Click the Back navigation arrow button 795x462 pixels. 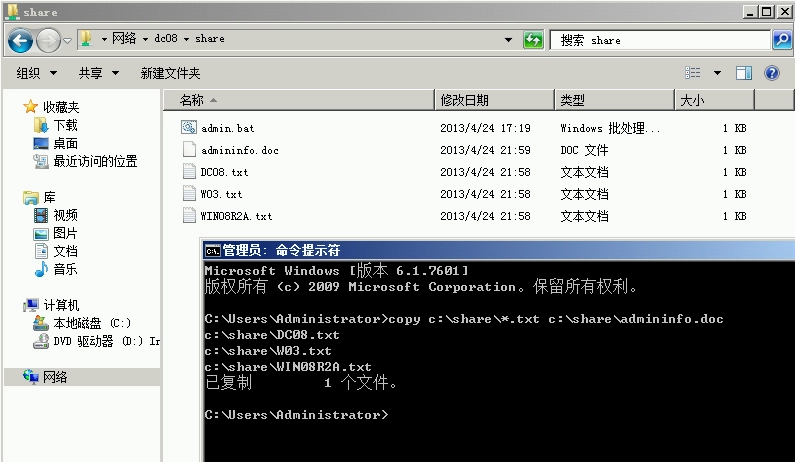pos(20,40)
